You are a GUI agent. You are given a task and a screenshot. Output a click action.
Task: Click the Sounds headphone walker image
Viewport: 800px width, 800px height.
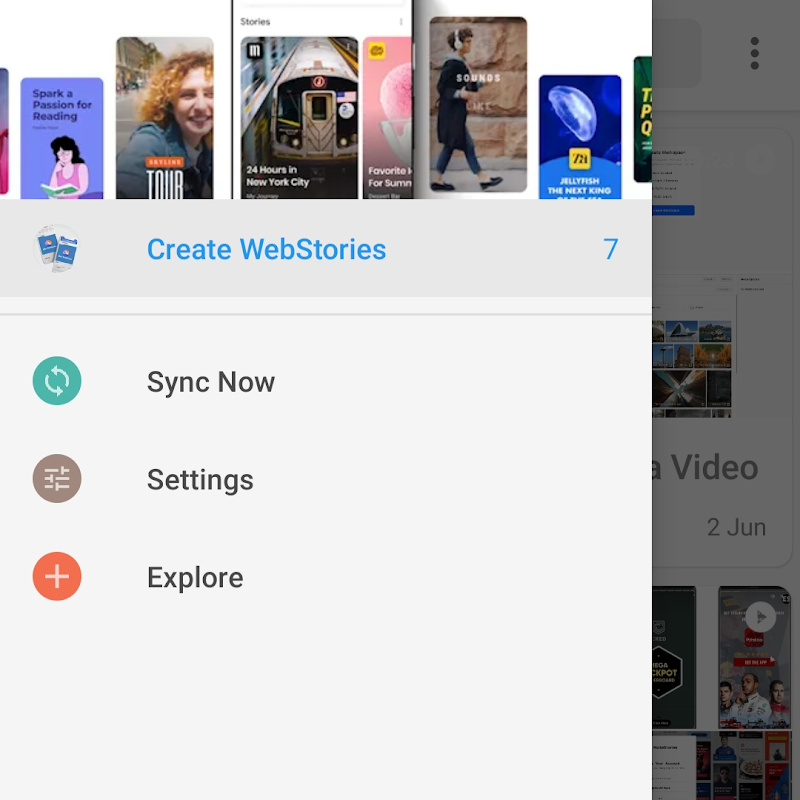pos(478,105)
